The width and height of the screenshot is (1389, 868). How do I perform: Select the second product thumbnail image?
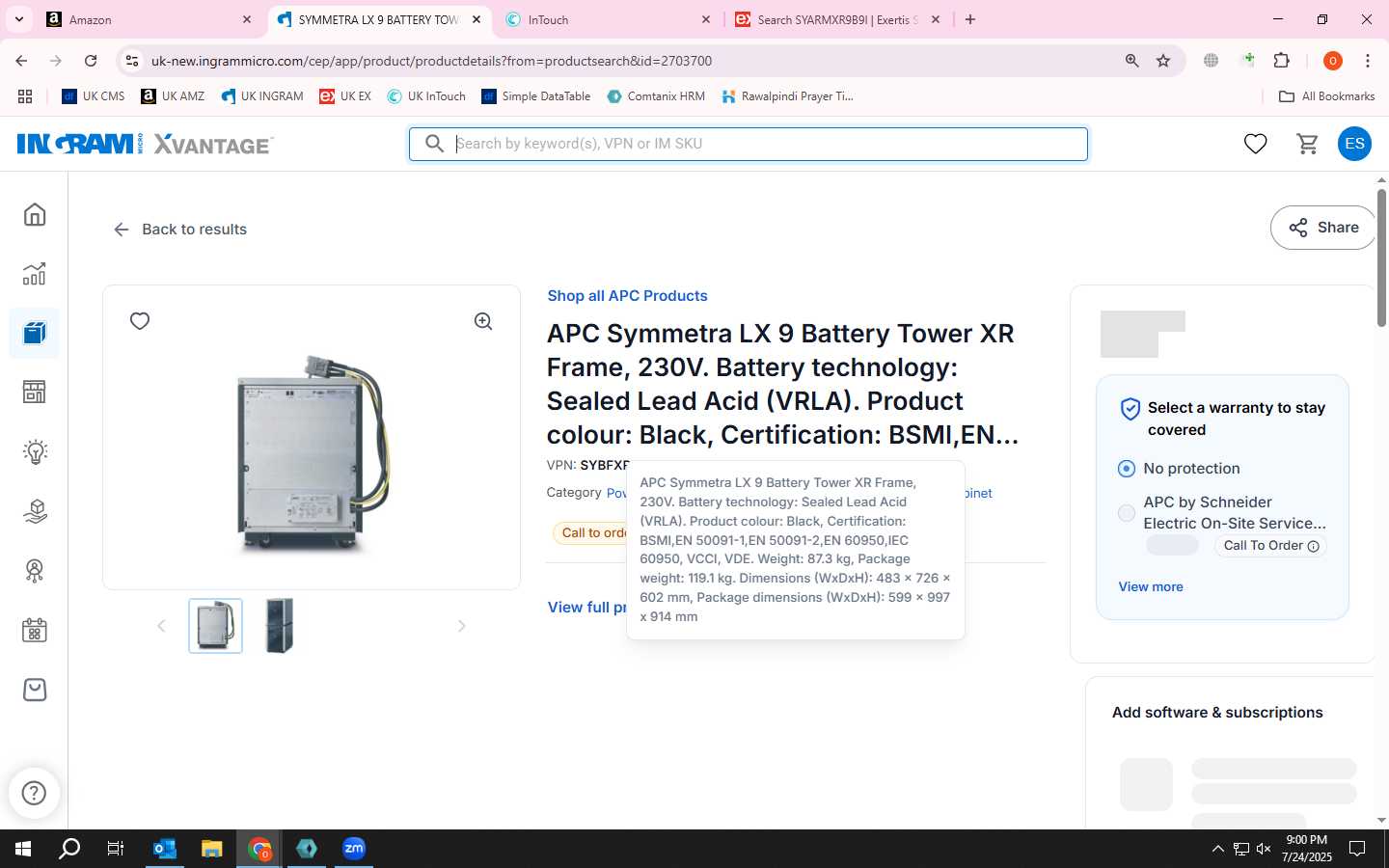point(279,626)
